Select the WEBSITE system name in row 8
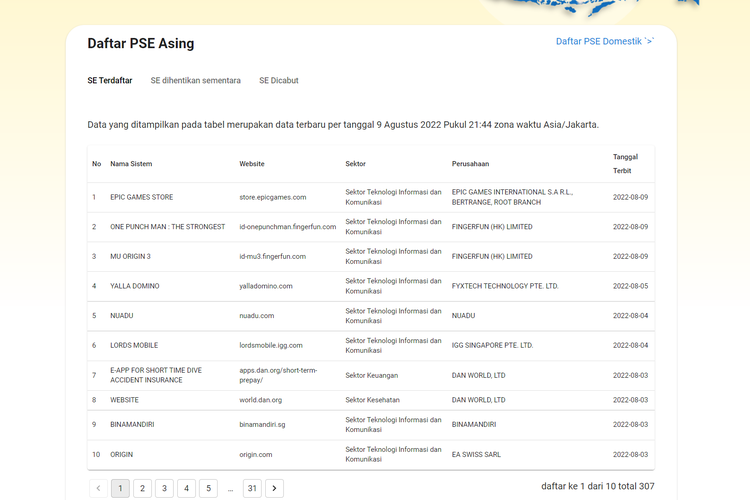The height and width of the screenshot is (500, 750). (124, 400)
